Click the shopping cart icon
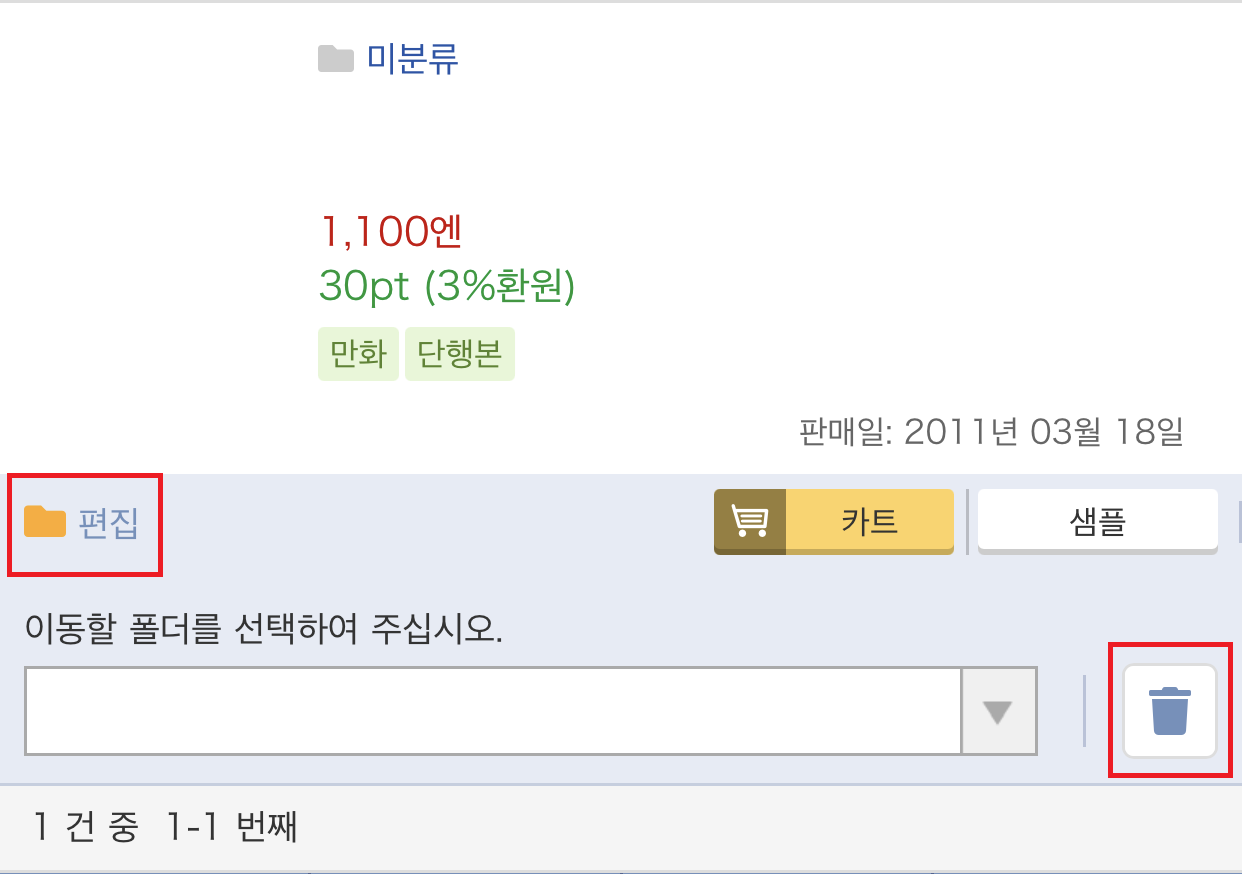Image resolution: width=1242 pixels, height=874 pixels. coord(750,521)
